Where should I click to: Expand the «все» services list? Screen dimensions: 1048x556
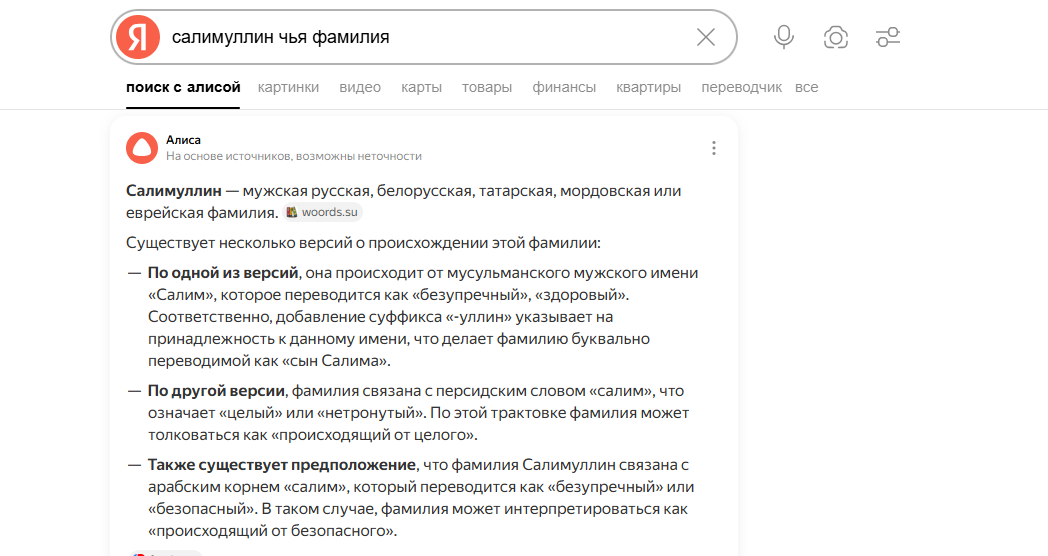pyautogui.click(x=806, y=87)
